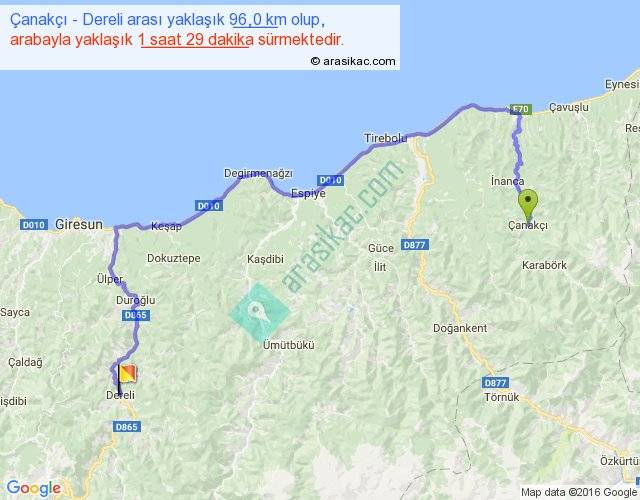Image resolution: width=640 pixels, height=500 pixels.
Task: Click the Değirmenağzı label on the coast
Action: [x=258, y=173]
